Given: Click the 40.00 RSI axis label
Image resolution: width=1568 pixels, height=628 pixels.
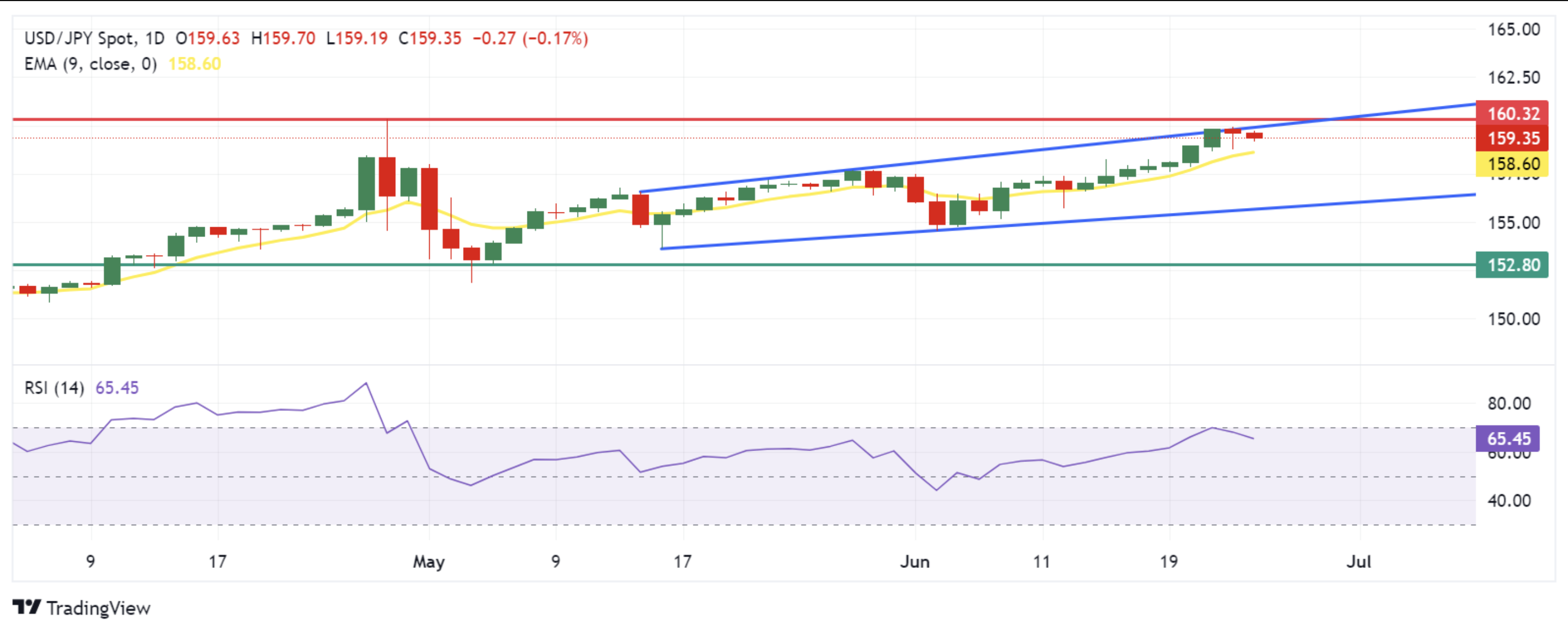Looking at the screenshot, I should [x=1509, y=501].
